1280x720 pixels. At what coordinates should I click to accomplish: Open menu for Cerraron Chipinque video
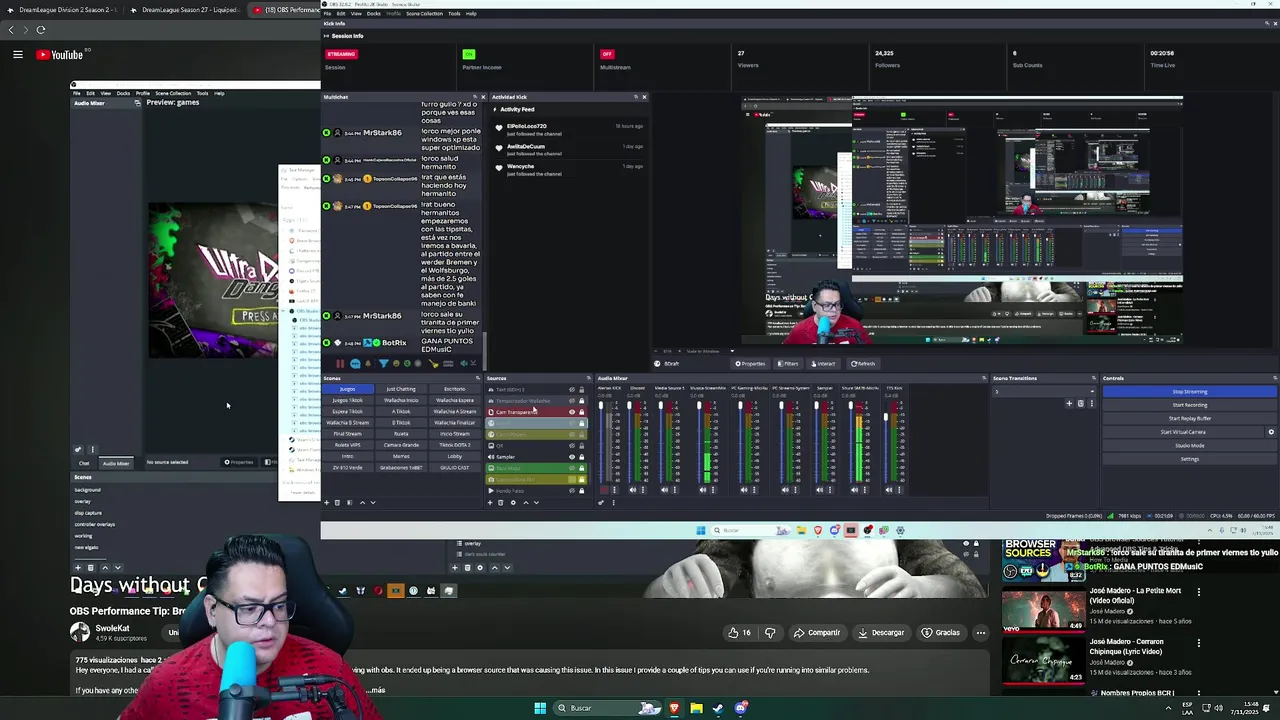1198,643
